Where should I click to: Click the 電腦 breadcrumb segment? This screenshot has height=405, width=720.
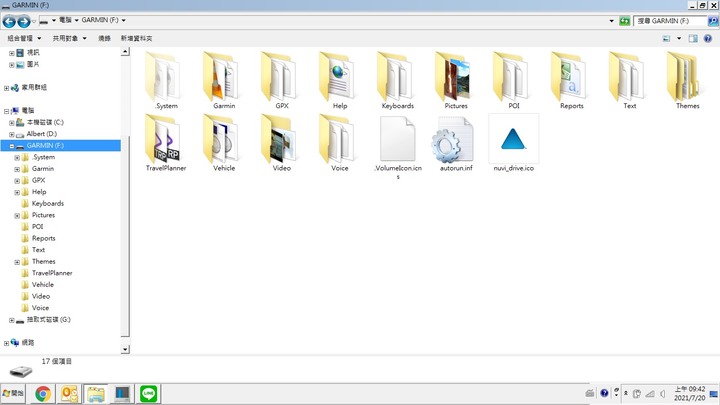pyautogui.click(x=65, y=20)
